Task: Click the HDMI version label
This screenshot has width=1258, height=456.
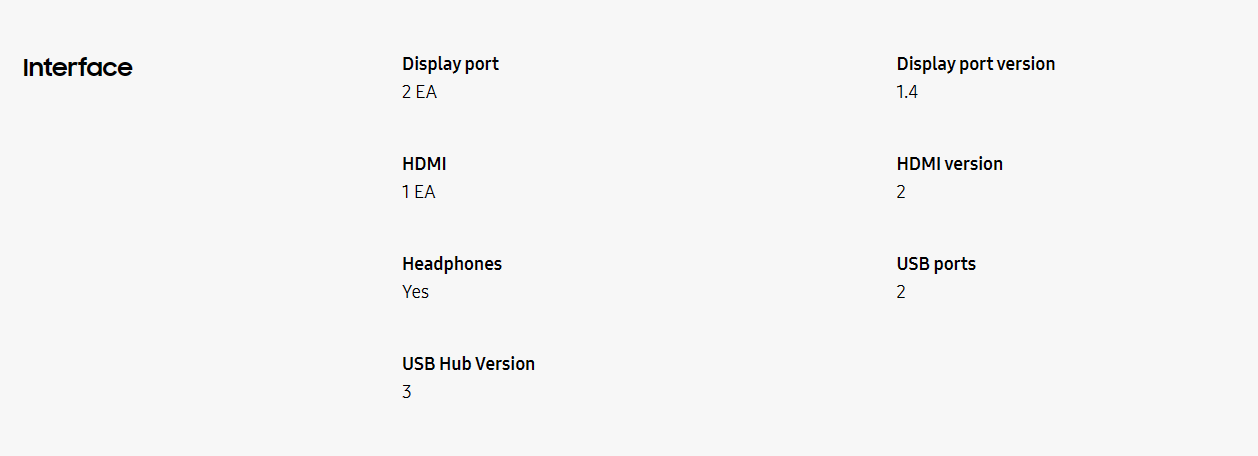Action: [x=949, y=164]
